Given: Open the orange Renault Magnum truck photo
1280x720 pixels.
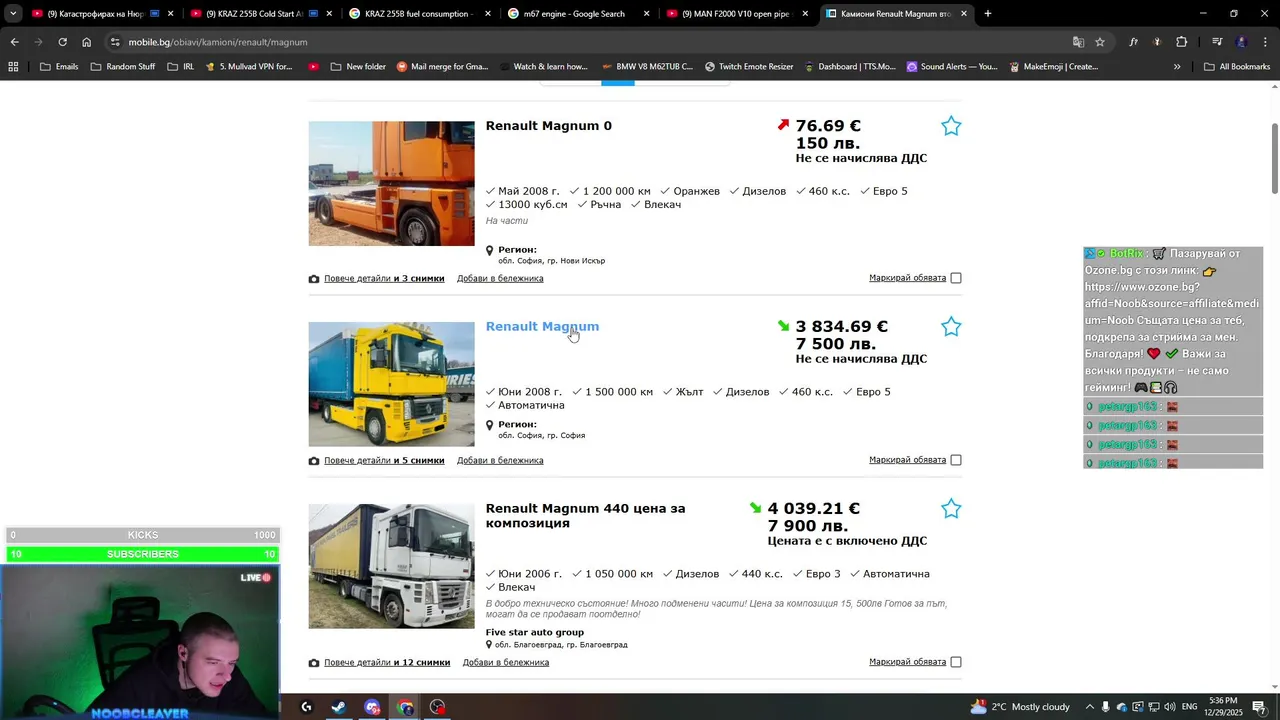Looking at the screenshot, I should (x=391, y=184).
